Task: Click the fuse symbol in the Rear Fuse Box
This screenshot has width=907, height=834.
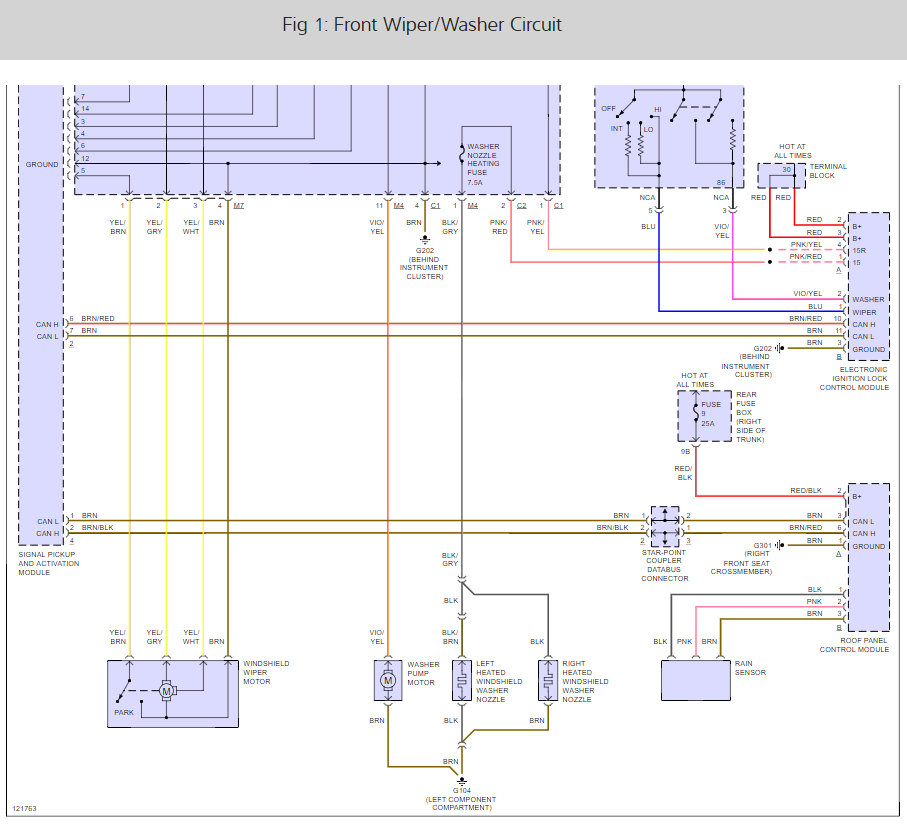Action: [x=696, y=414]
